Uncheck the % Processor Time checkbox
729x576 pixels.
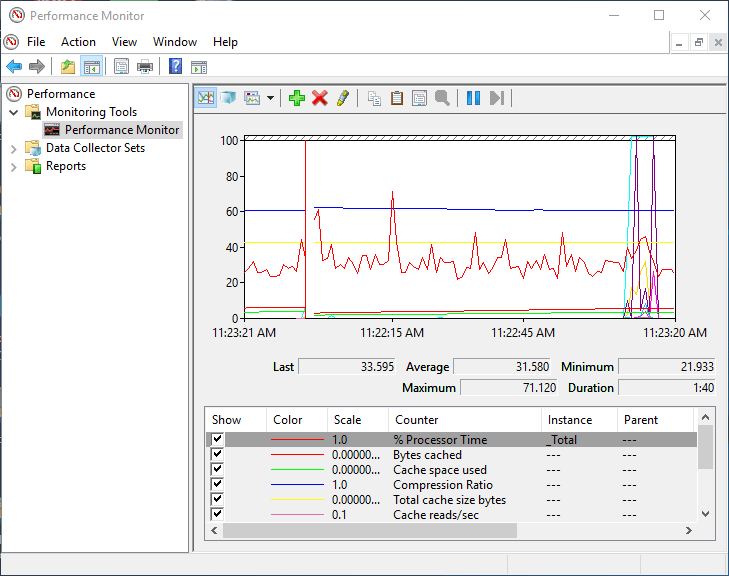216,440
